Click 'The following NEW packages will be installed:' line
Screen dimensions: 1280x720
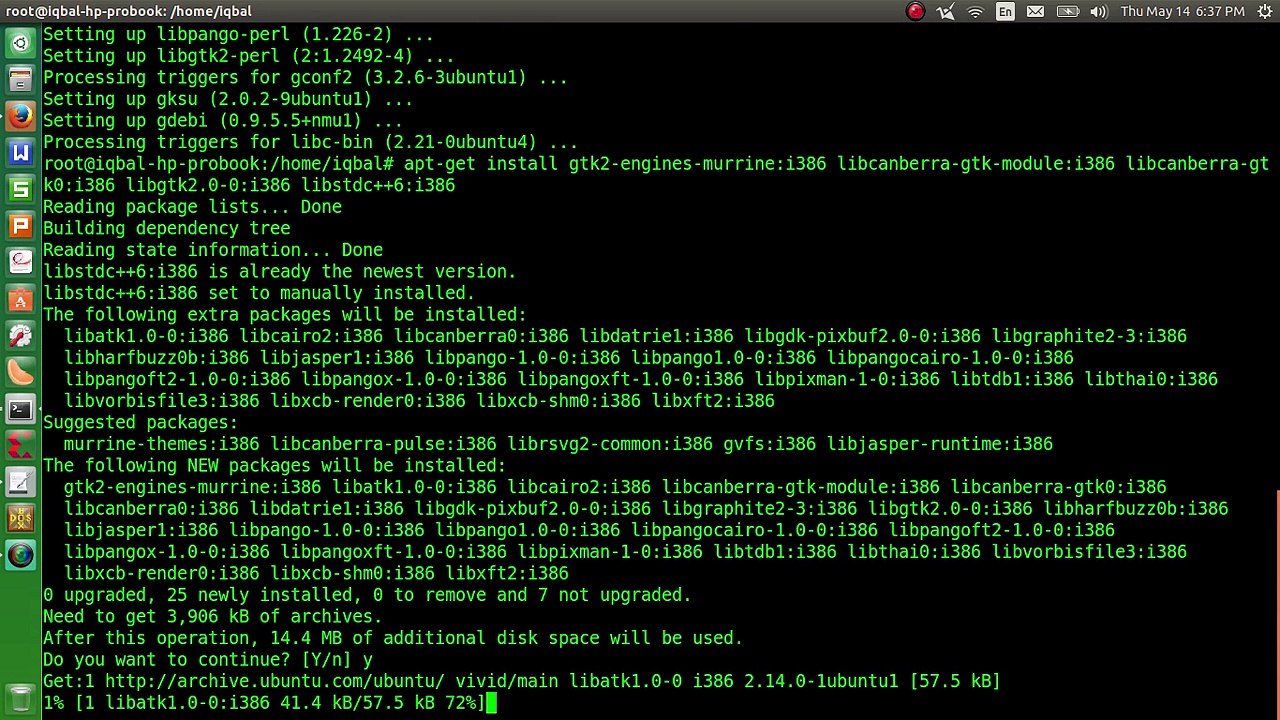click(274, 466)
